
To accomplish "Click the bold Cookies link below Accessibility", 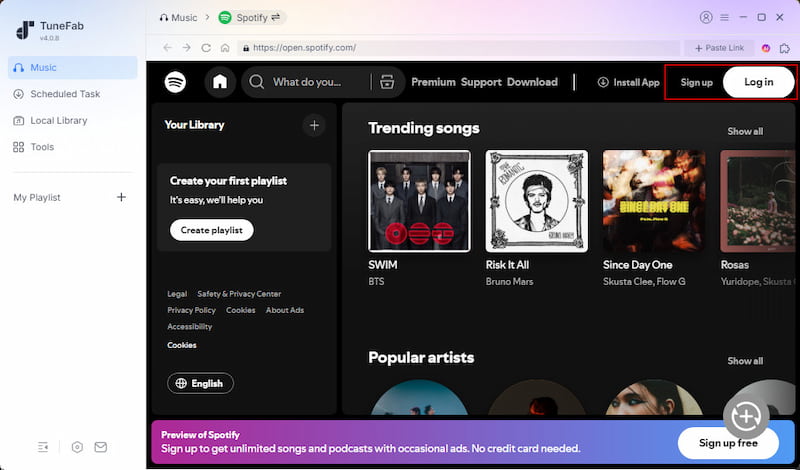I will (182, 345).
